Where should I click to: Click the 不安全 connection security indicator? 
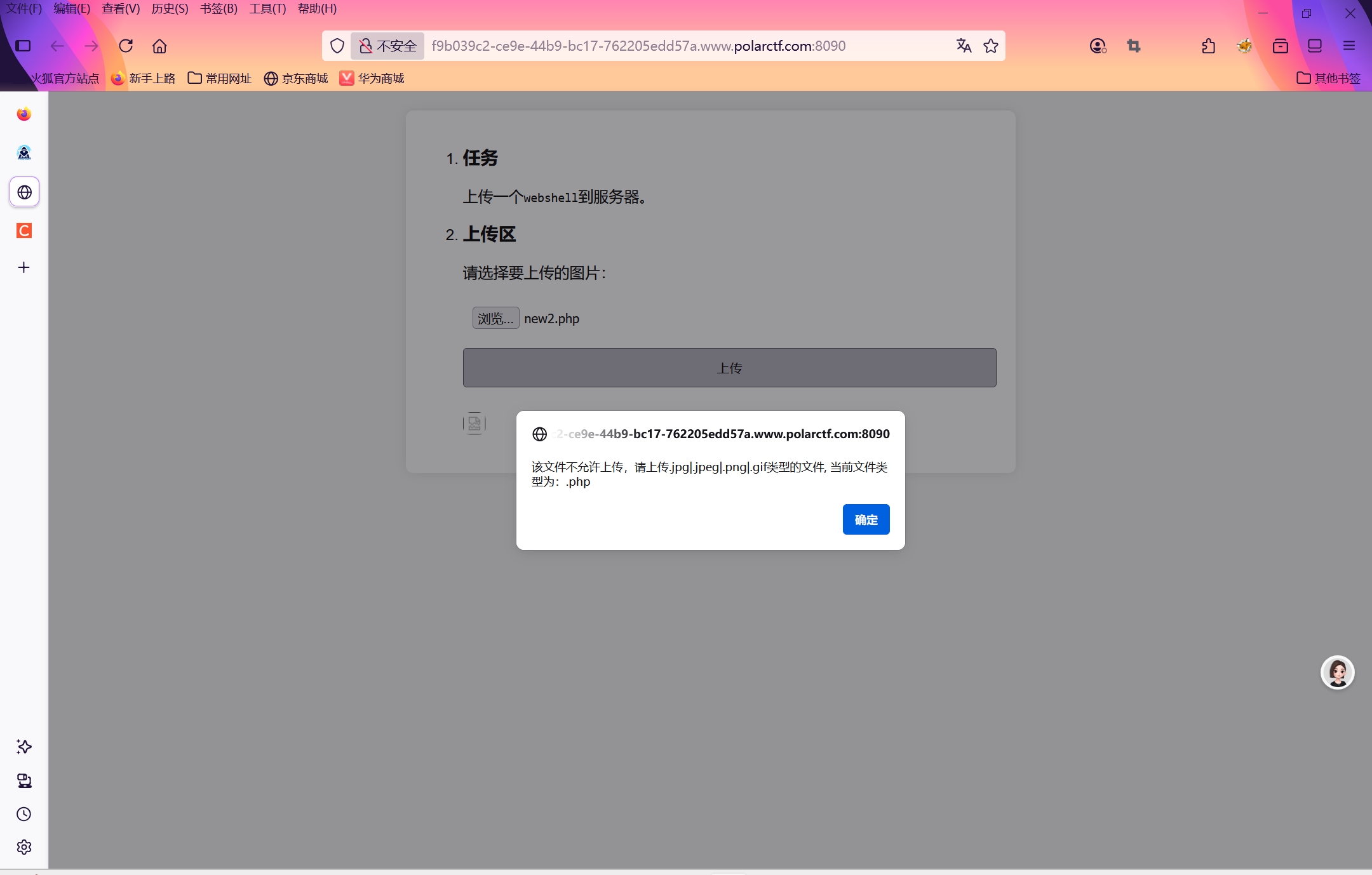click(387, 46)
